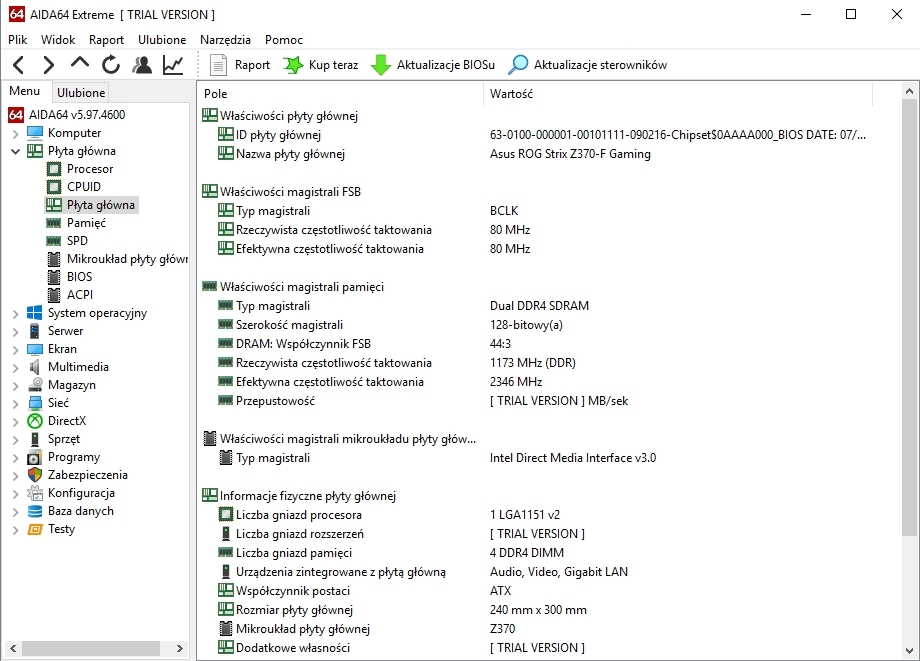Click left arrow of tree horizontal scrollbar
Image resolution: width=920 pixels, height=661 pixels.
[13, 648]
